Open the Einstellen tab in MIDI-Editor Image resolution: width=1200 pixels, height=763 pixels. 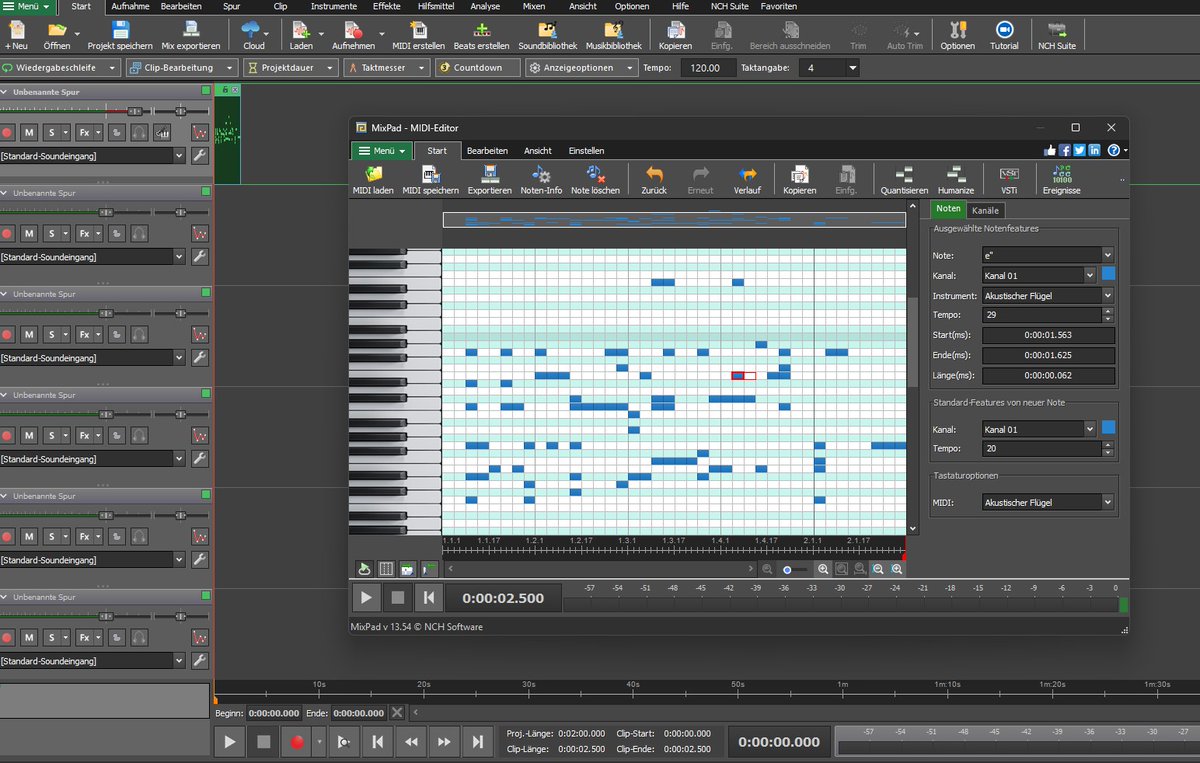point(586,150)
